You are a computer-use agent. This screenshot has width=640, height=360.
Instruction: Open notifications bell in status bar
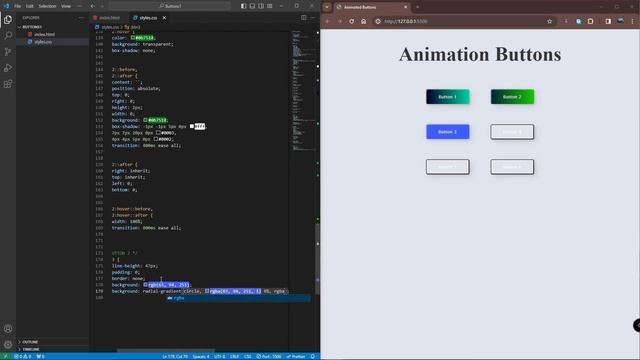[313, 356]
